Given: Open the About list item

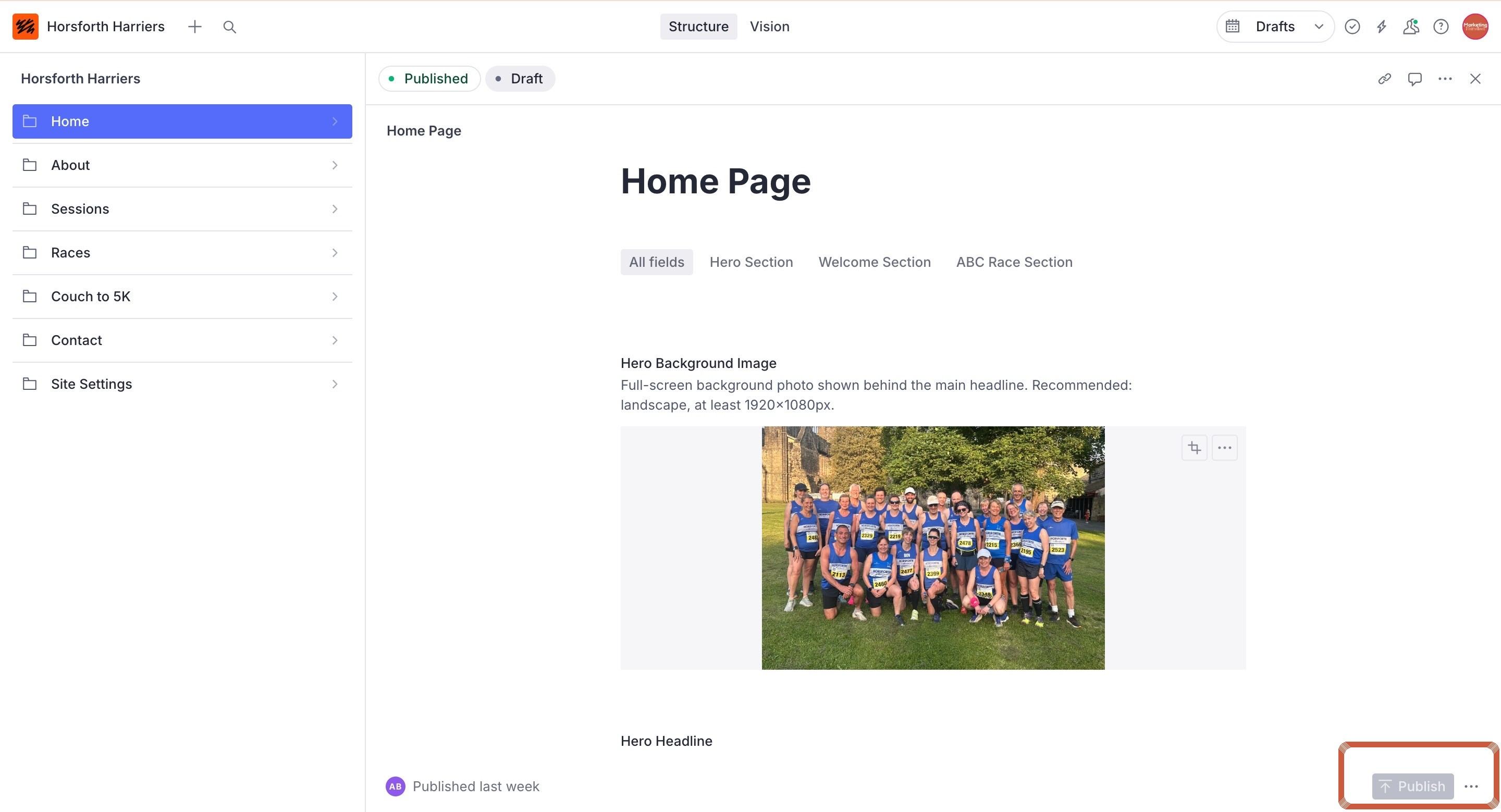Looking at the screenshot, I should point(182,165).
